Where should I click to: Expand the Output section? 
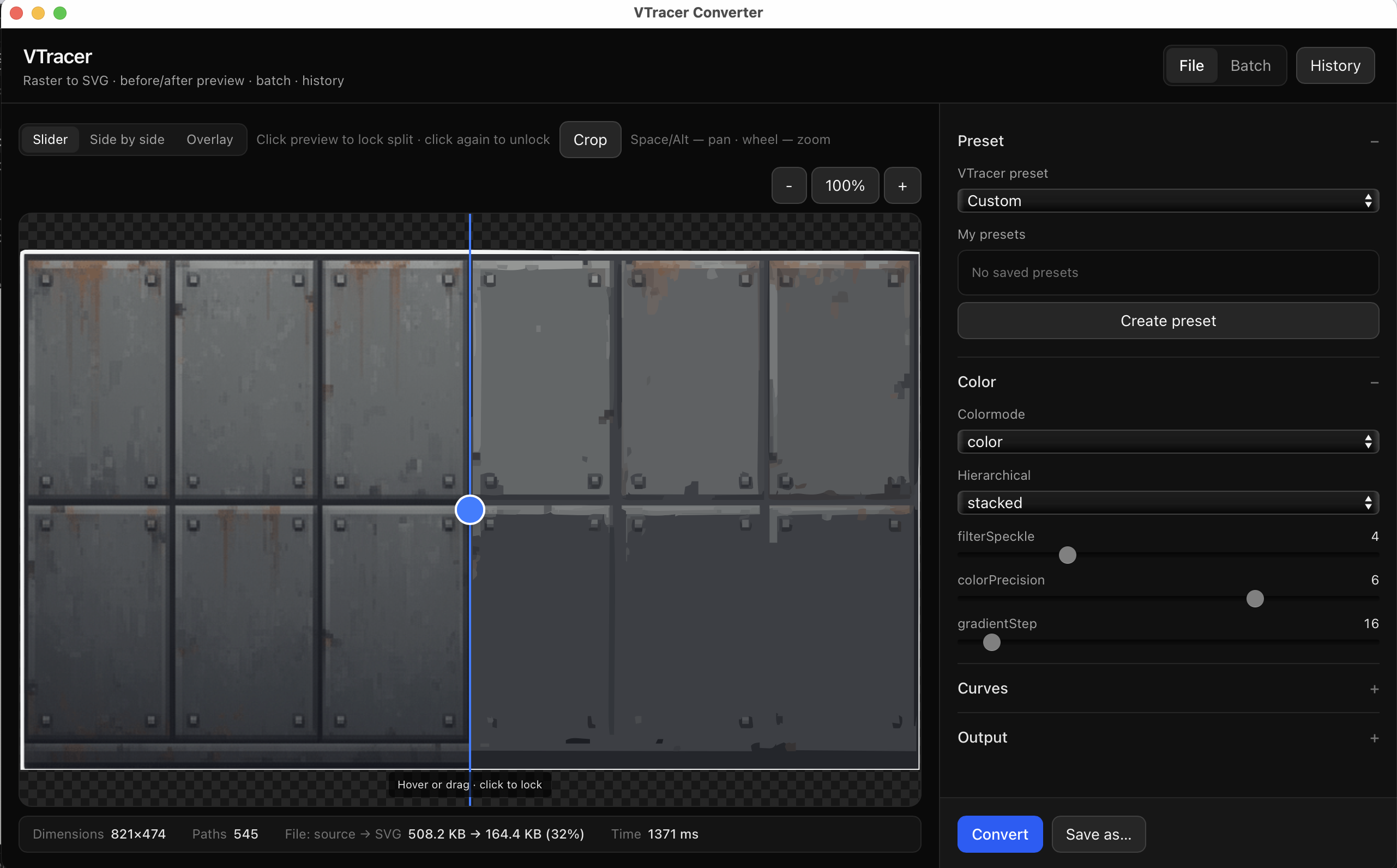(x=1374, y=738)
